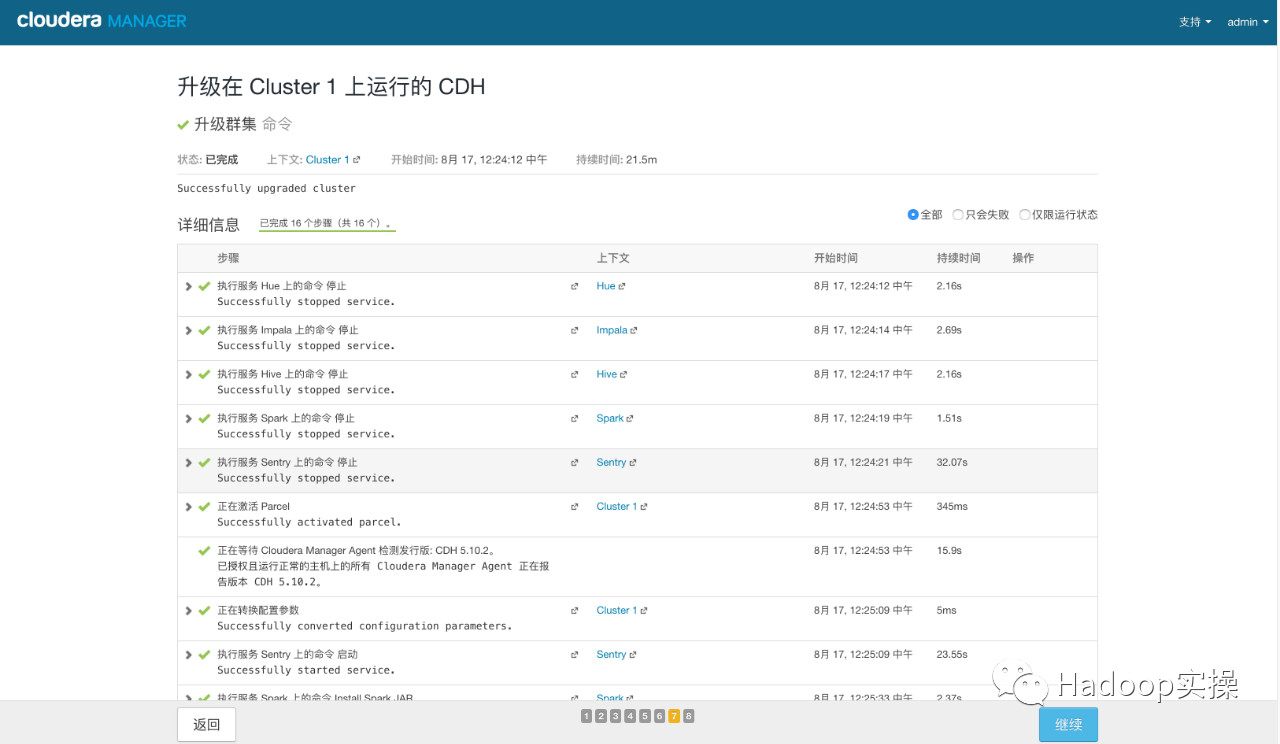This screenshot has width=1280, height=744.
Task: Click the Cloudera Manager logo
Action: (x=102, y=20)
